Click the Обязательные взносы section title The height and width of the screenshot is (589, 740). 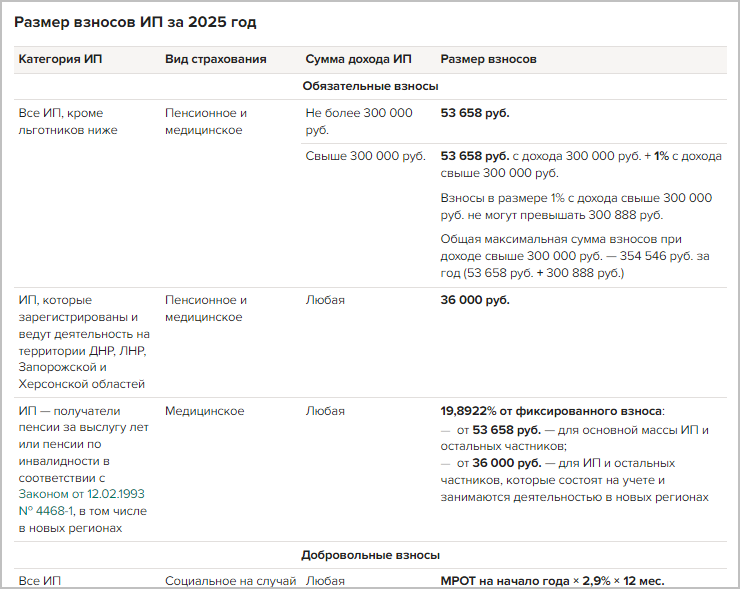(370, 87)
